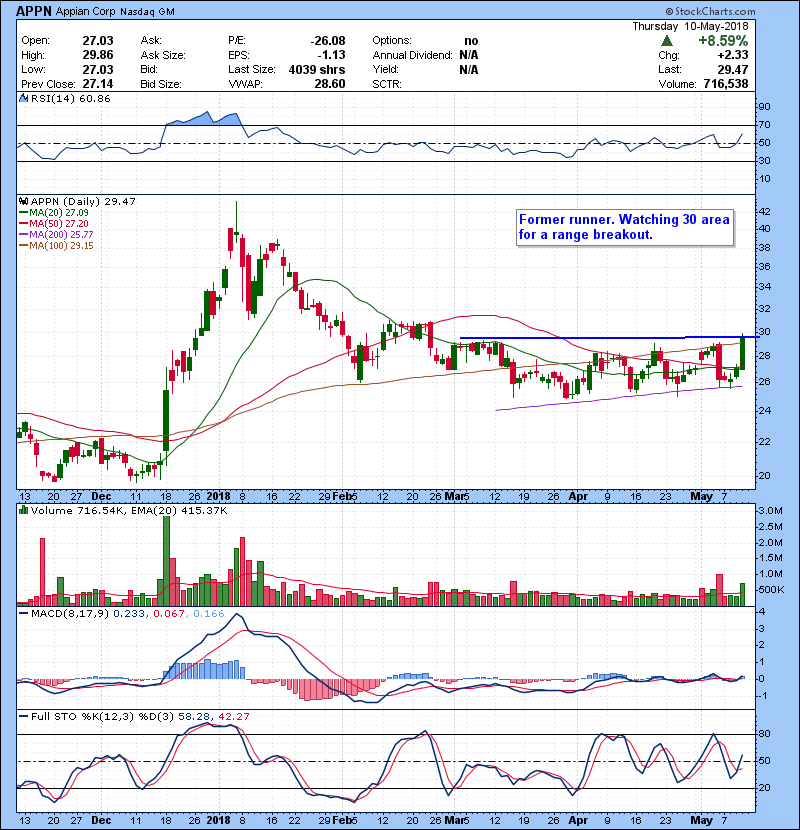
Task: Click the EPS value -1.13
Action: 331,55
